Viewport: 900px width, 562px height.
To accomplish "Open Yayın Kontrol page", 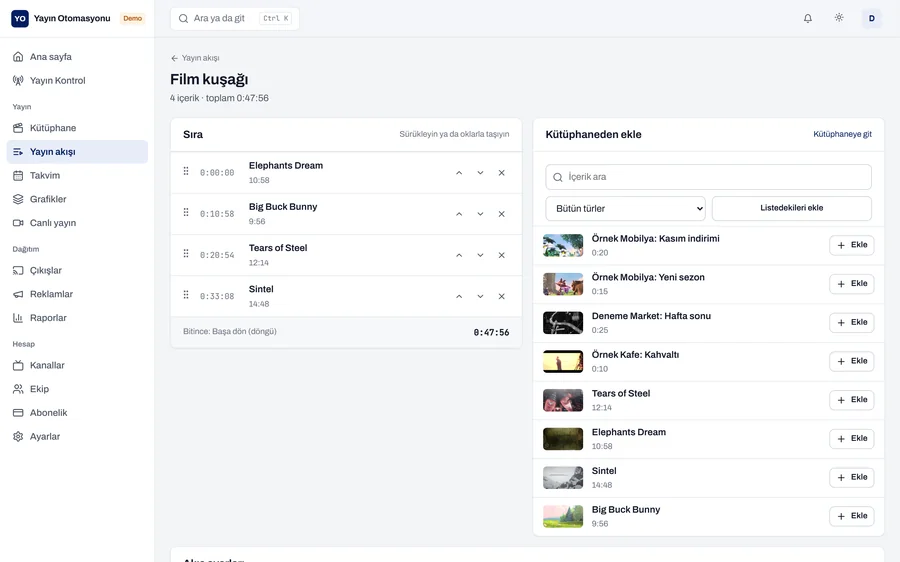I will click(77, 80).
